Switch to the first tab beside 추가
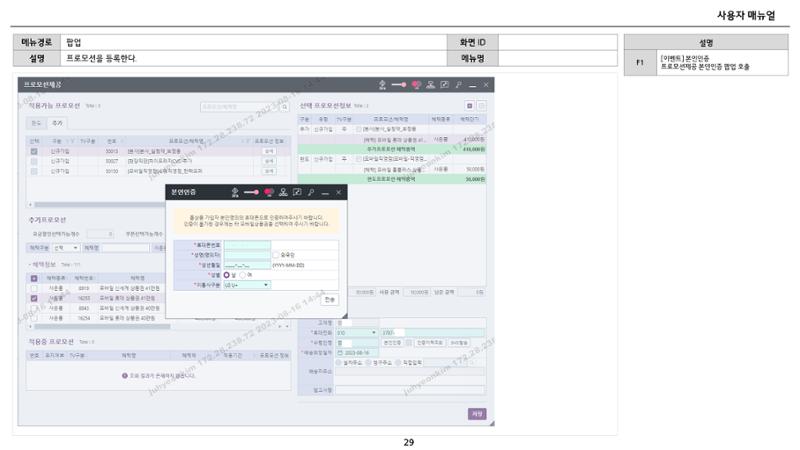Viewport: 800px width, 450px height. click(x=36, y=123)
